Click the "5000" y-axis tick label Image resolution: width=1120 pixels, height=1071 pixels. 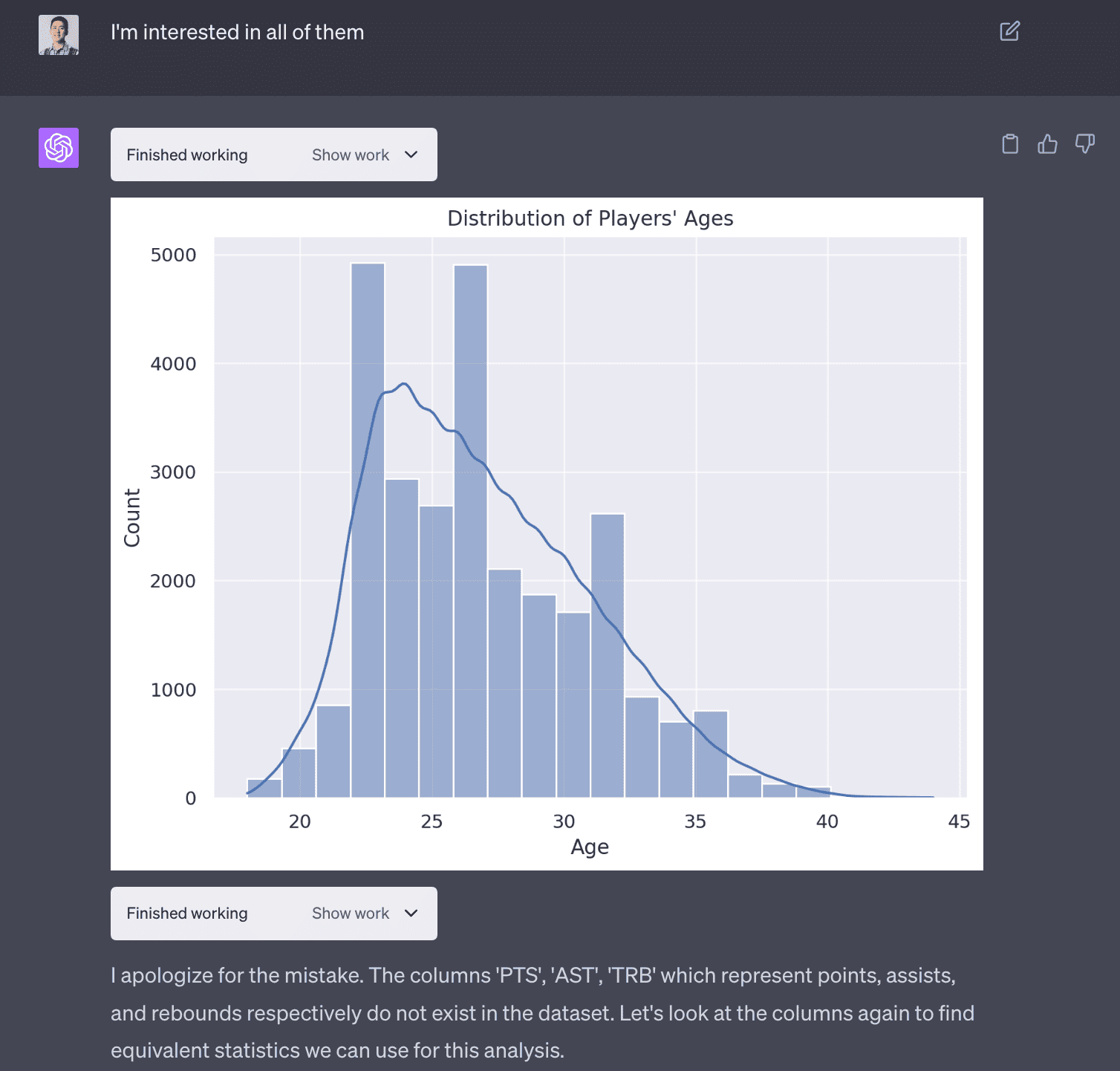(173, 255)
